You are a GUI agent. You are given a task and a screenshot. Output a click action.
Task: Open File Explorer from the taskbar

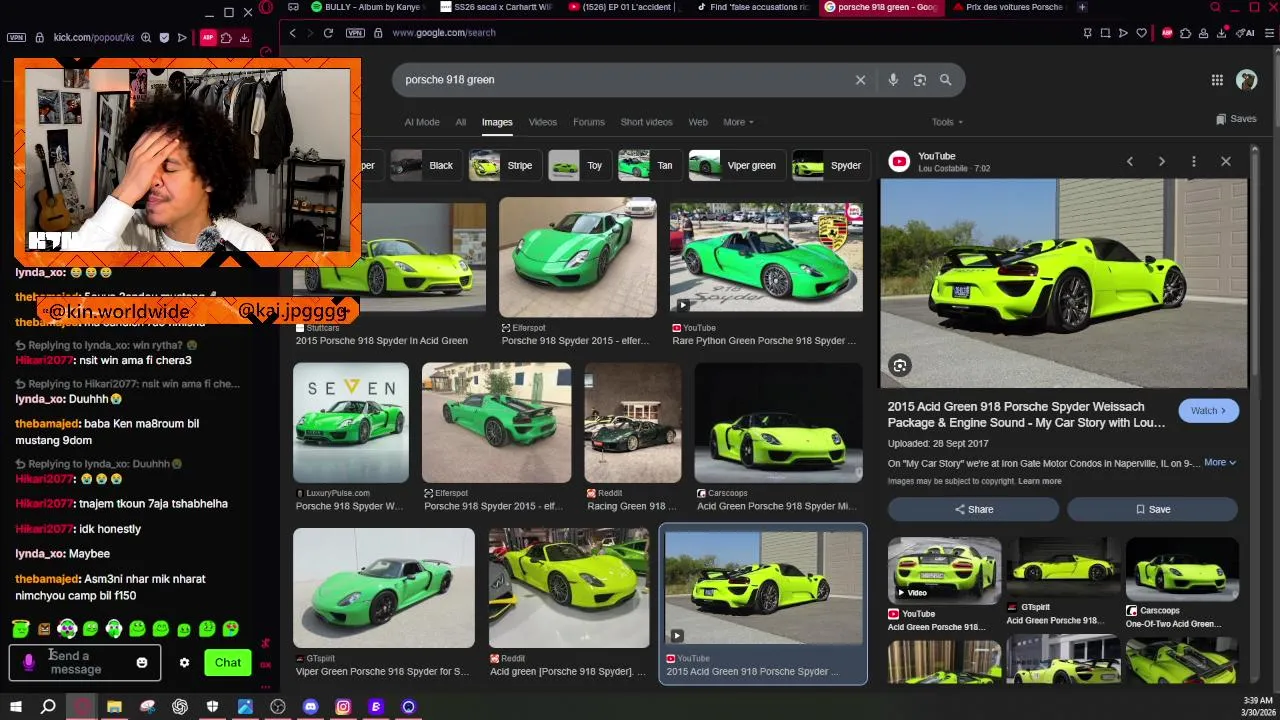(x=114, y=707)
